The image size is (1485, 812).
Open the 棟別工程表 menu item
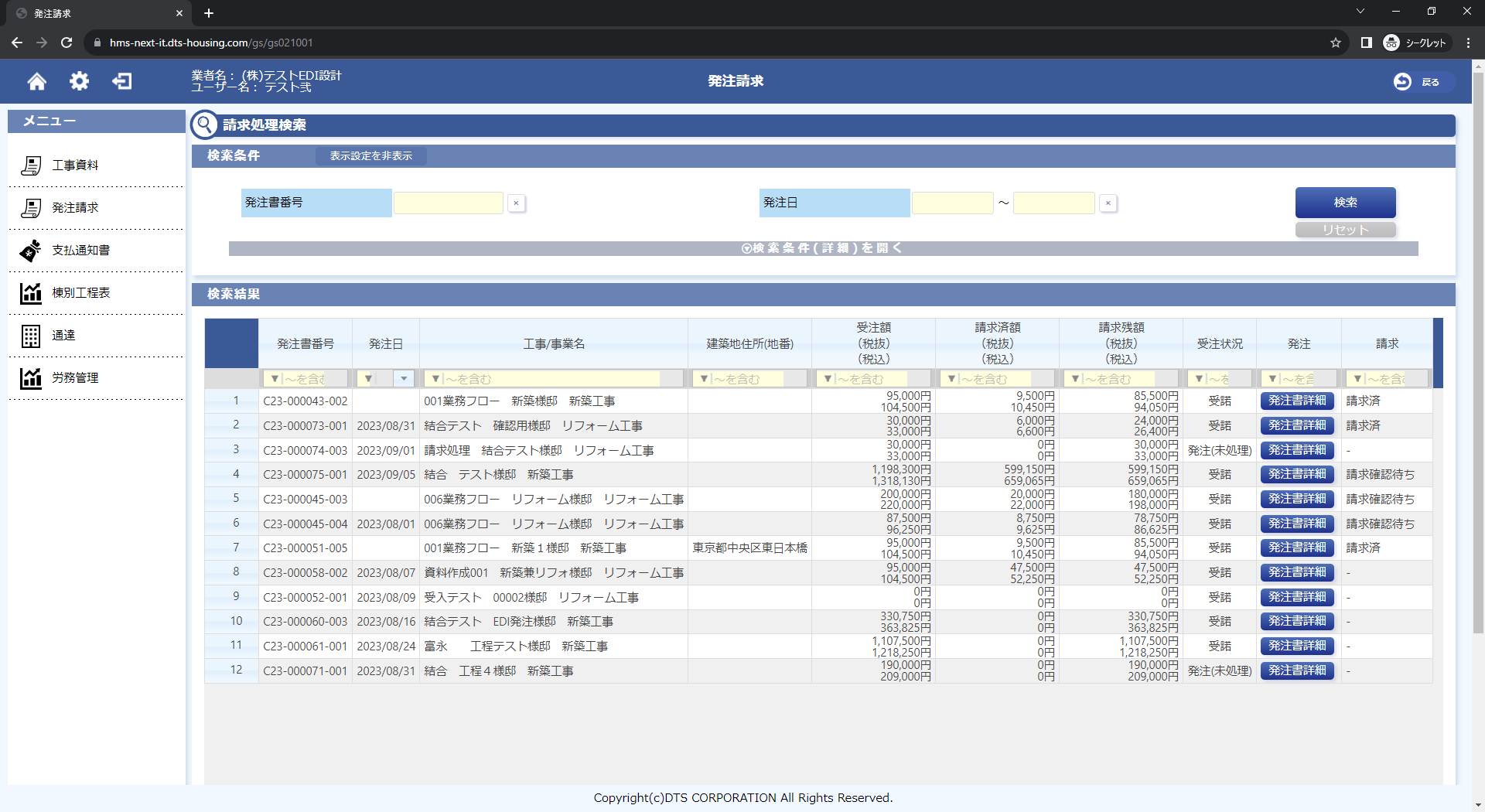click(80, 293)
